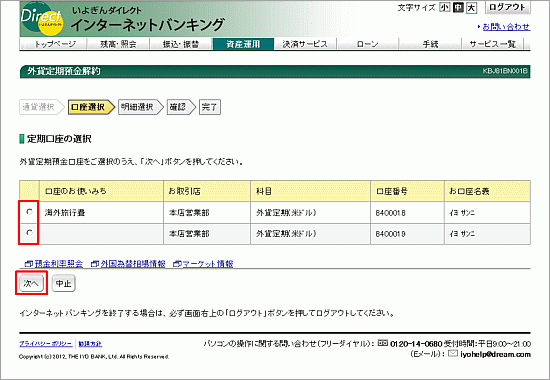This screenshot has width=550, height=380.
Task: Click account number 8400019
Action: (x=390, y=234)
